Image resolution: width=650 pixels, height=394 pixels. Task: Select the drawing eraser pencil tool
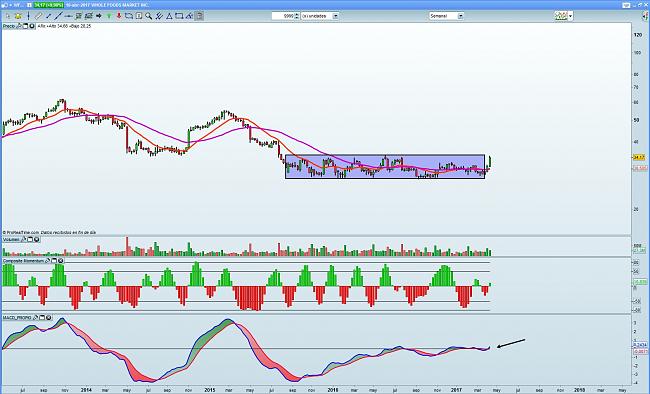click(189, 16)
